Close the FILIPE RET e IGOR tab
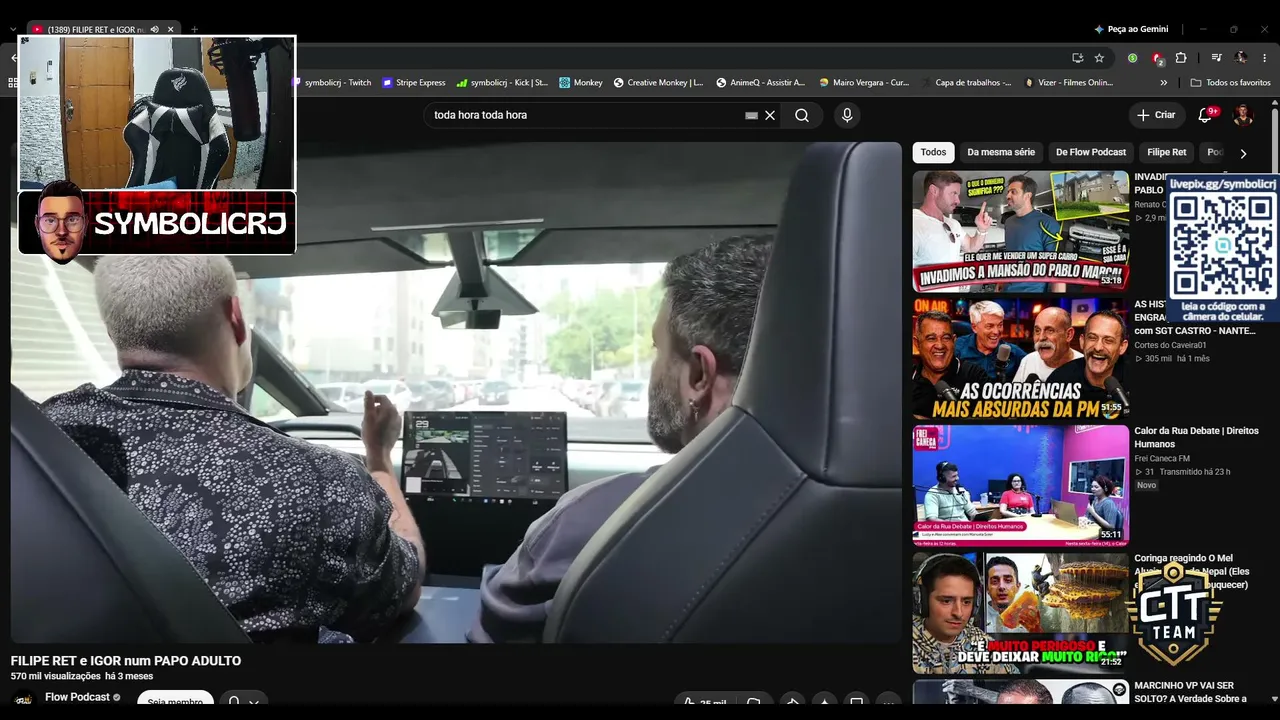The image size is (1280, 720). pos(171,30)
